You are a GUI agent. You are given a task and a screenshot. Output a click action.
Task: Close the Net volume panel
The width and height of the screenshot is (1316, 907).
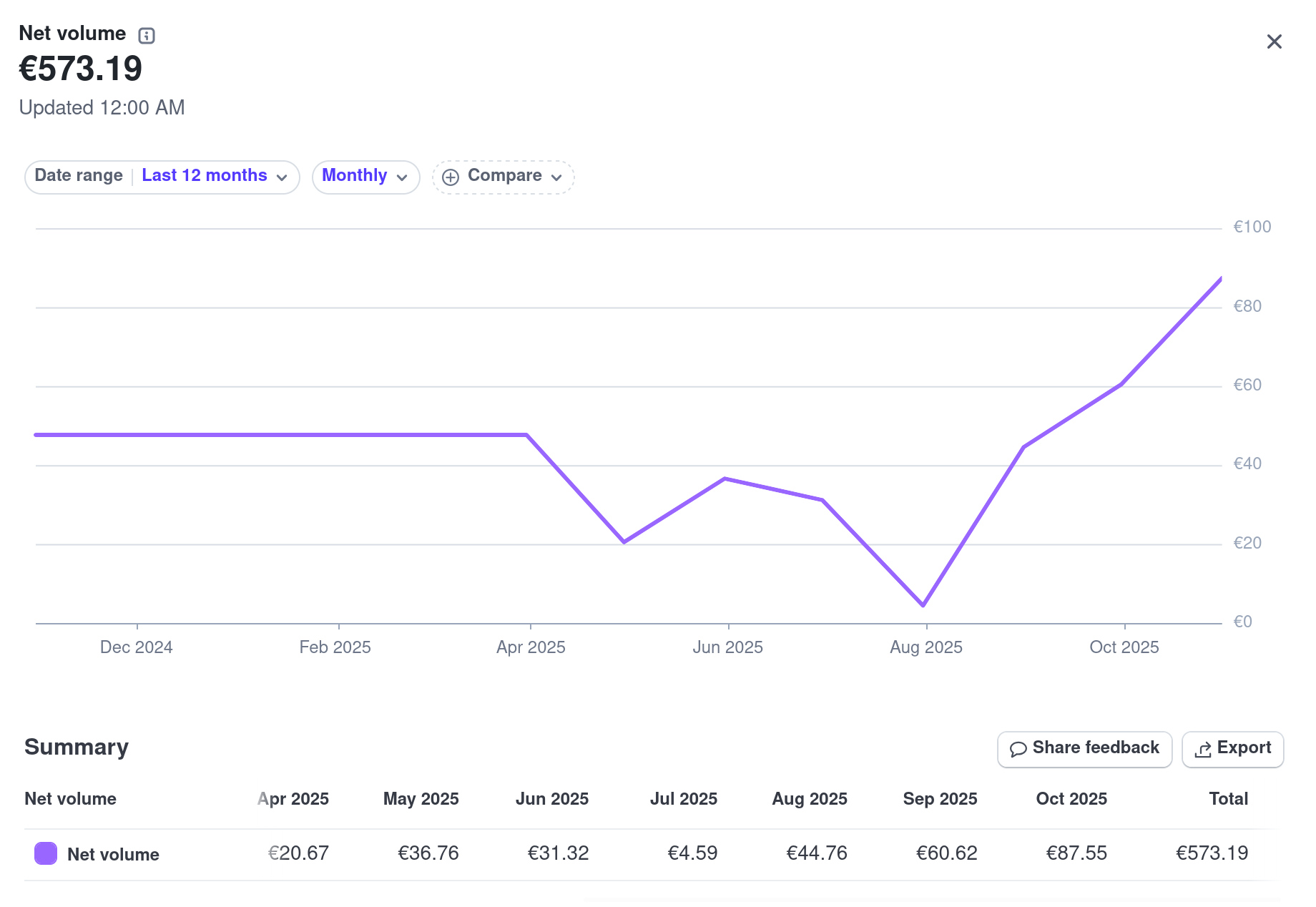(x=1274, y=42)
